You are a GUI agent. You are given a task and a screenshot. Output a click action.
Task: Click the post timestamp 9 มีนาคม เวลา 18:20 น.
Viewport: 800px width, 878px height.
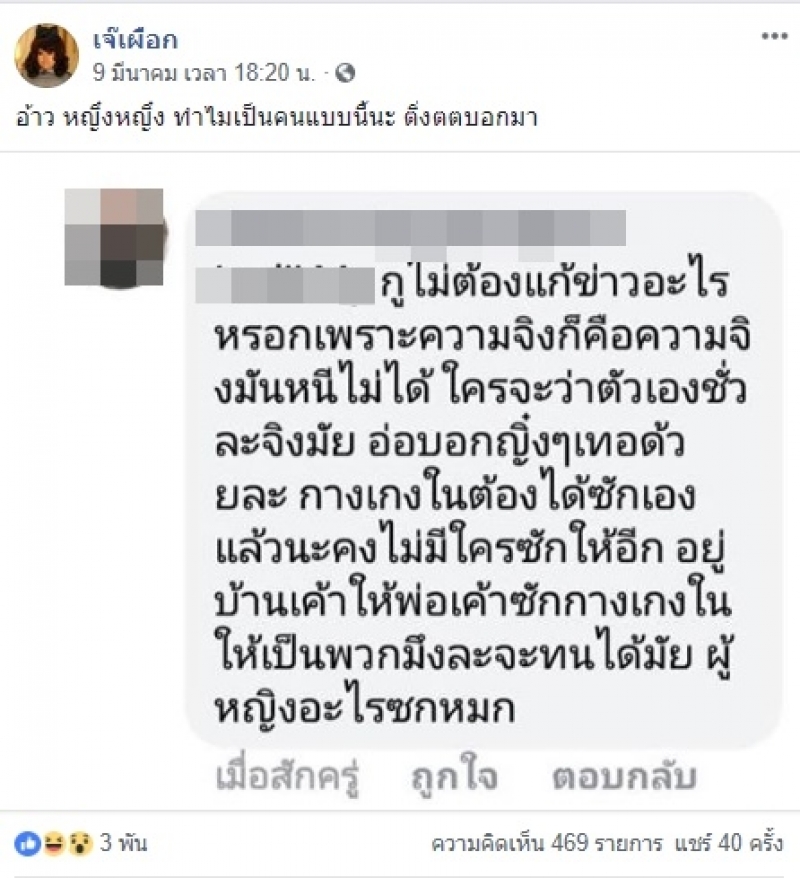coord(204,73)
